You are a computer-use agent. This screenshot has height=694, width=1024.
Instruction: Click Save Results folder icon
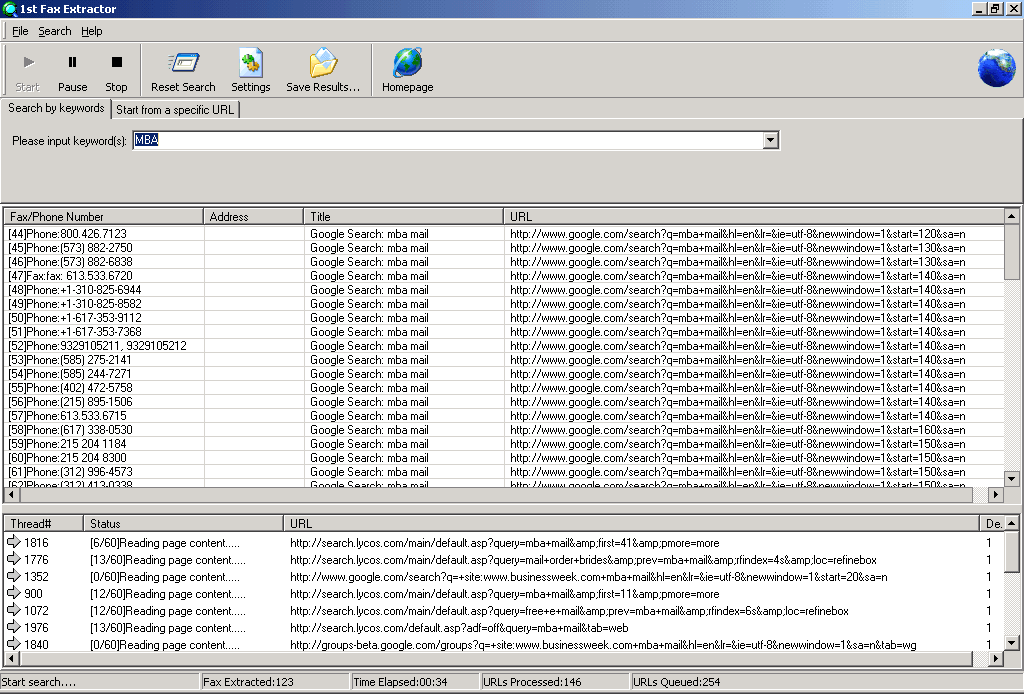point(322,64)
